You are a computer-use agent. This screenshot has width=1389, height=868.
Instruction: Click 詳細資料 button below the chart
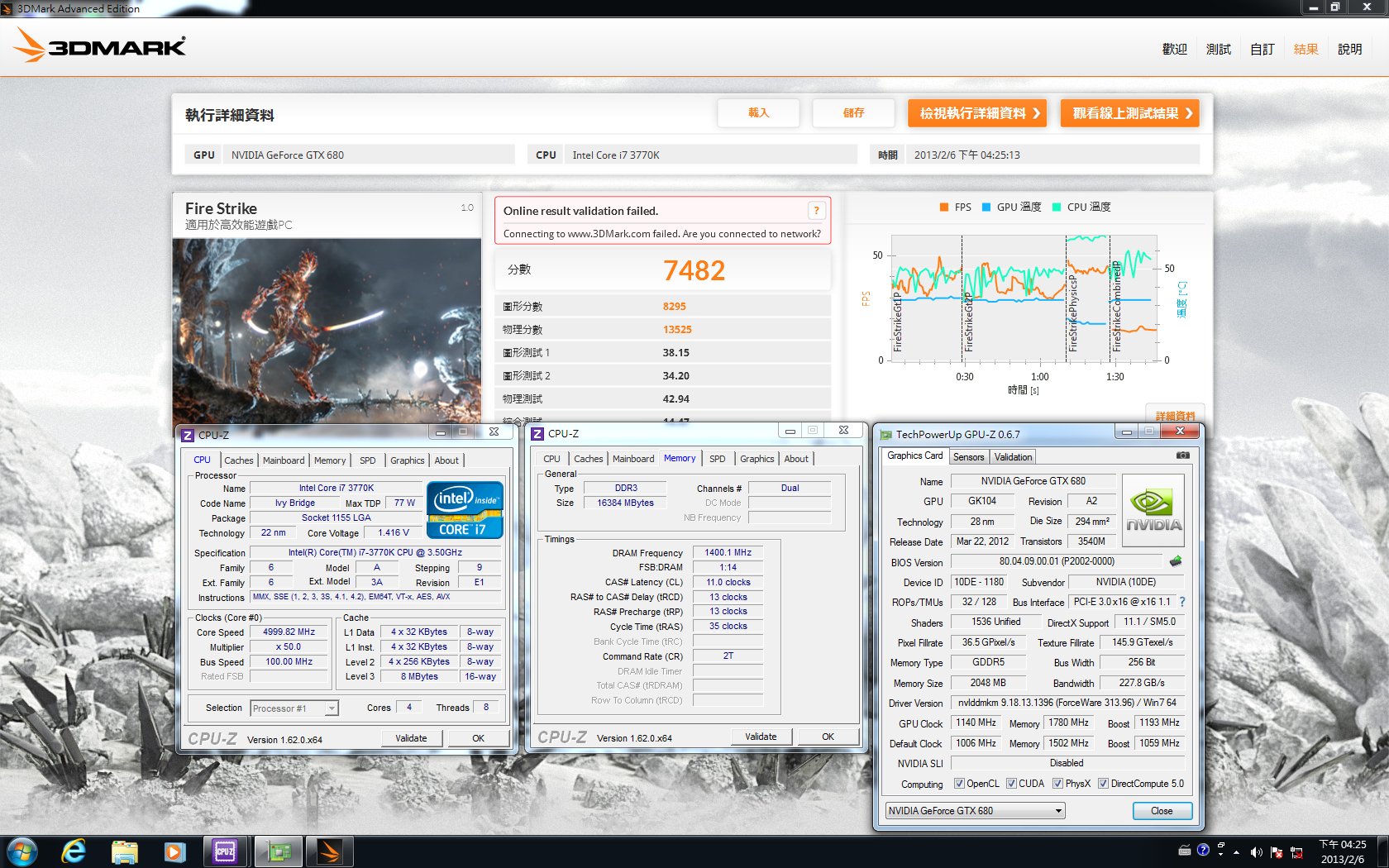click(x=1175, y=414)
